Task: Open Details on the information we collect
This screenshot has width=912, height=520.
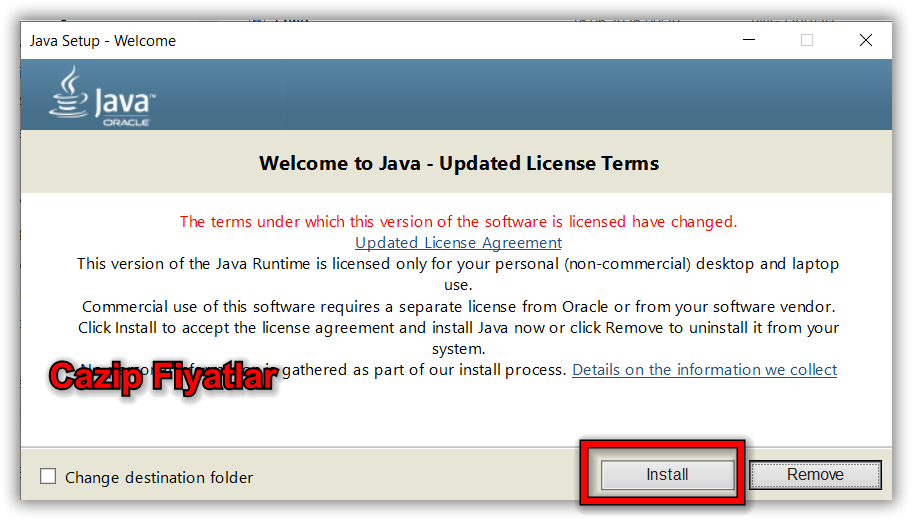Action: (704, 369)
